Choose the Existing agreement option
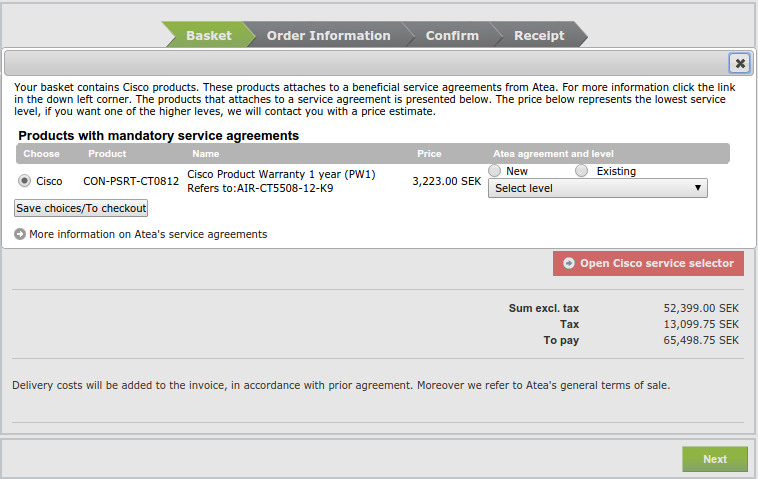The image size is (758, 479). pyautogui.click(x=582, y=171)
